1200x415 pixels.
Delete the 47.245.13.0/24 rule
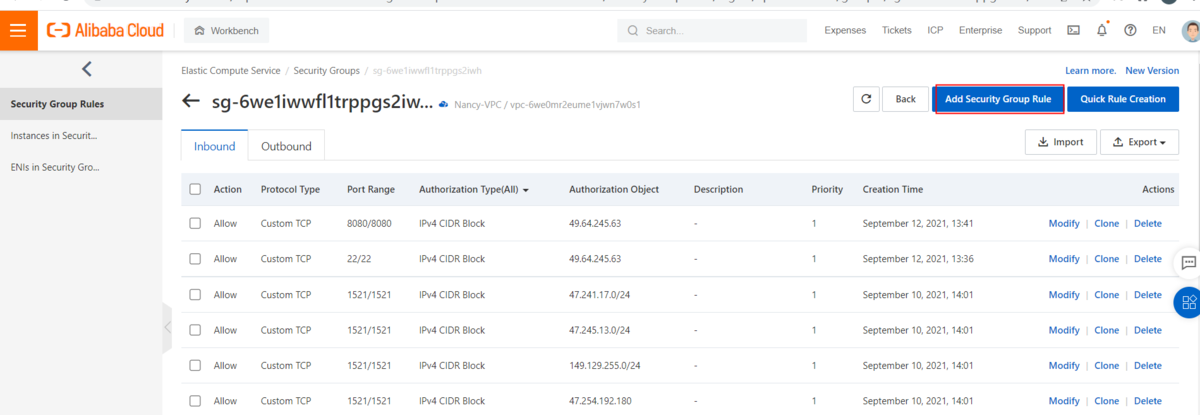pyautogui.click(x=1148, y=330)
